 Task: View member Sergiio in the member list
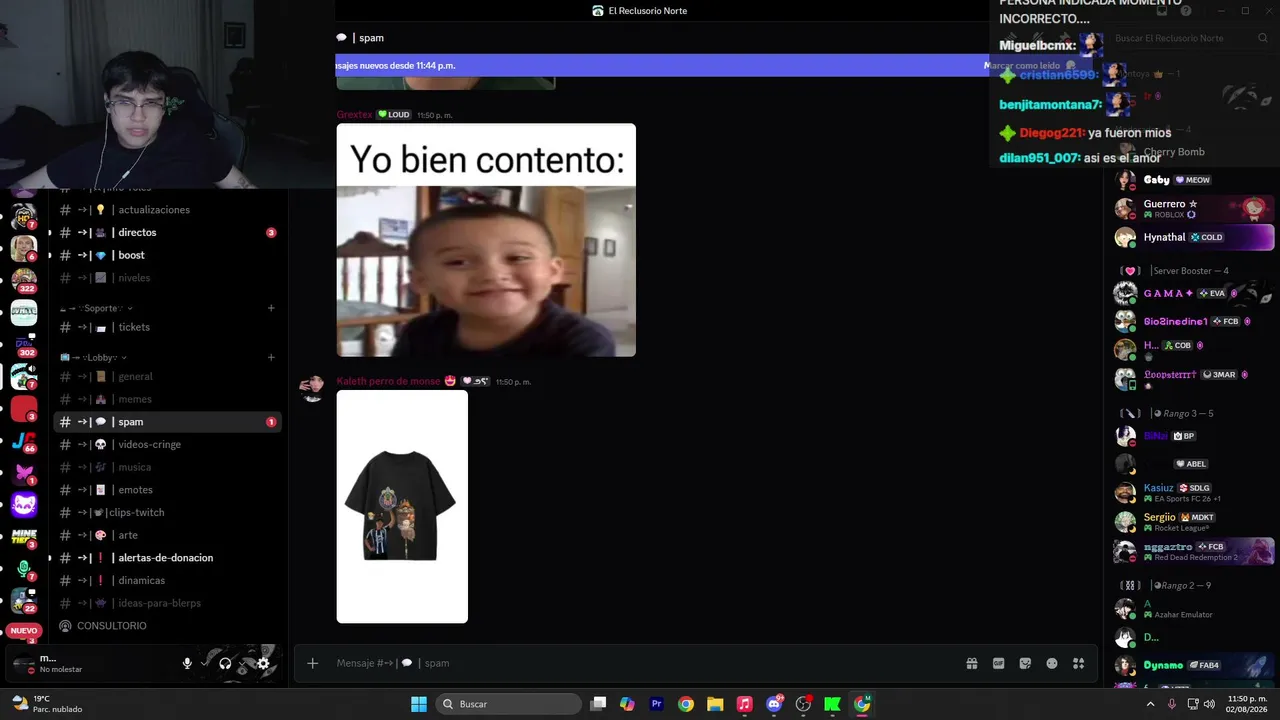tap(1193, 522)
